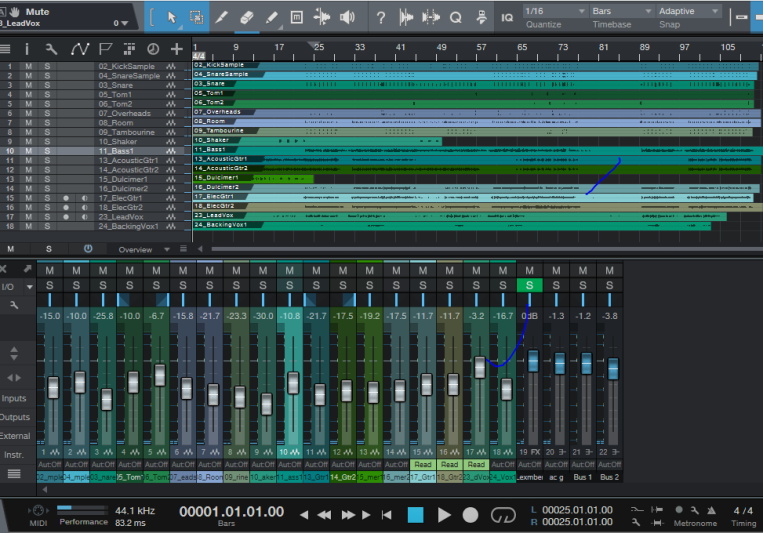The height and width of the screenshot is (533, 763).
Task: Open the Bars Timebase dropdown
Action: pos(621,11)
